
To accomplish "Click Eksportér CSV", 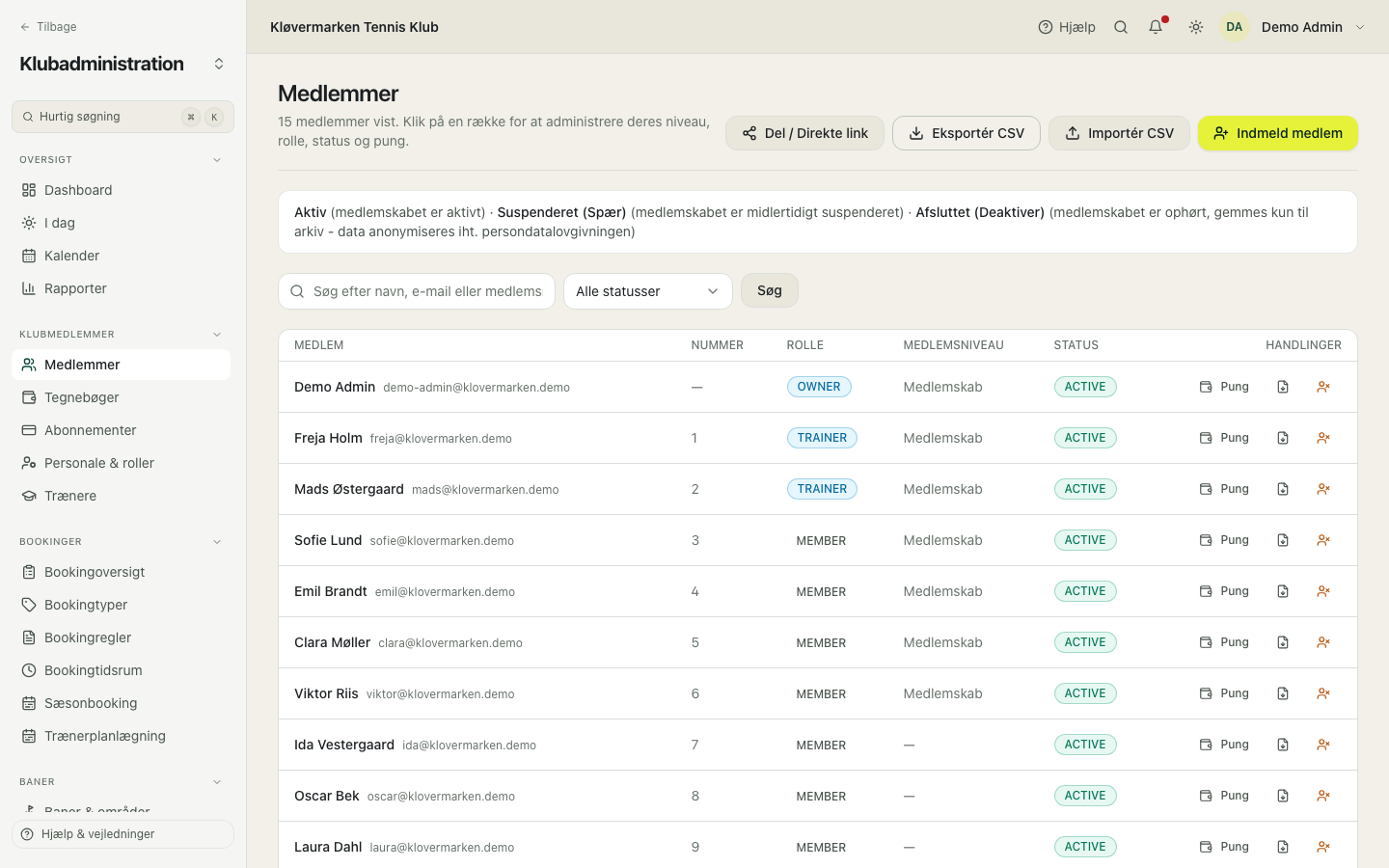I will [967, 133].
